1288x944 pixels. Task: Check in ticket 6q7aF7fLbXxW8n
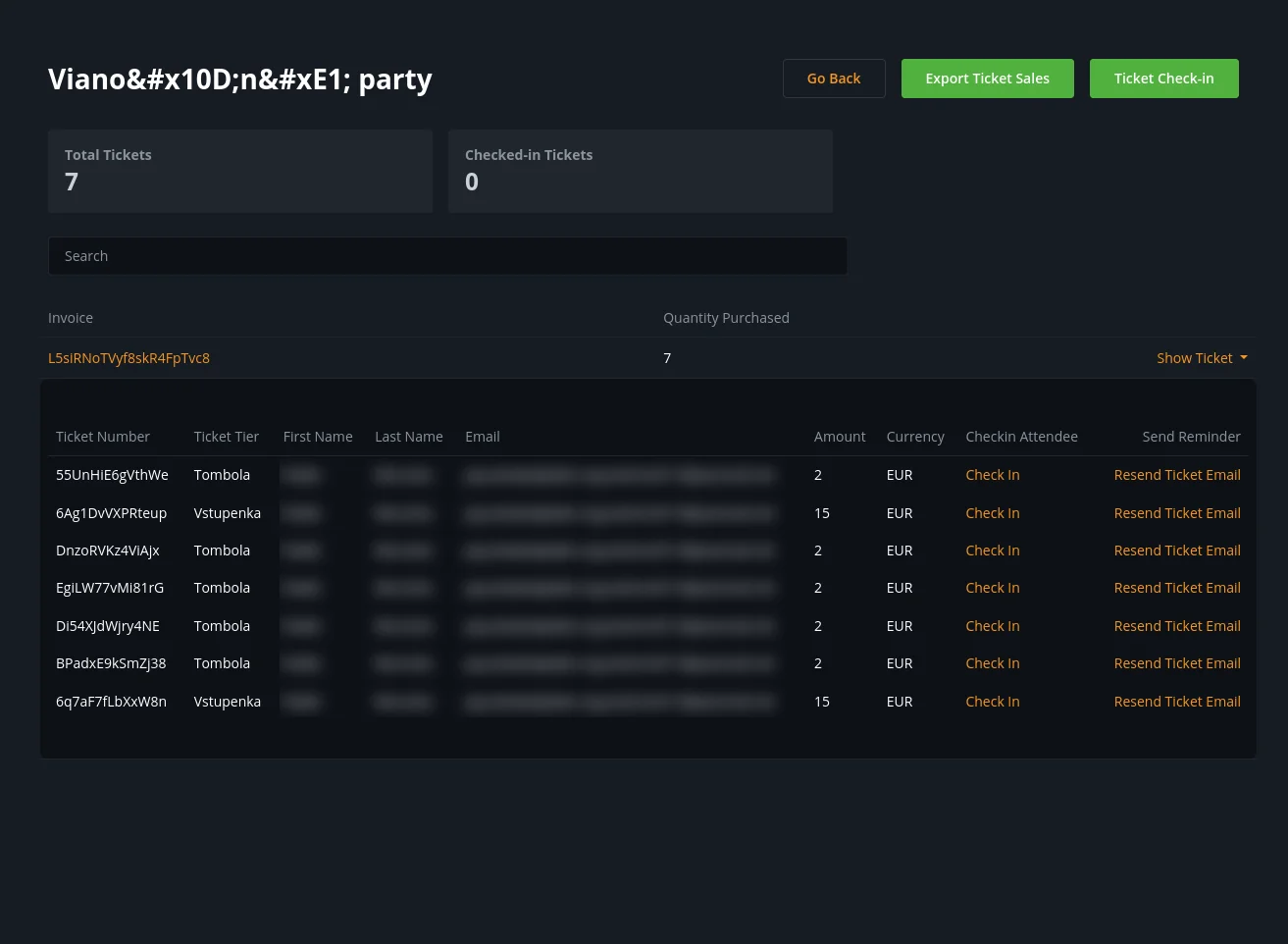(992, 702)
